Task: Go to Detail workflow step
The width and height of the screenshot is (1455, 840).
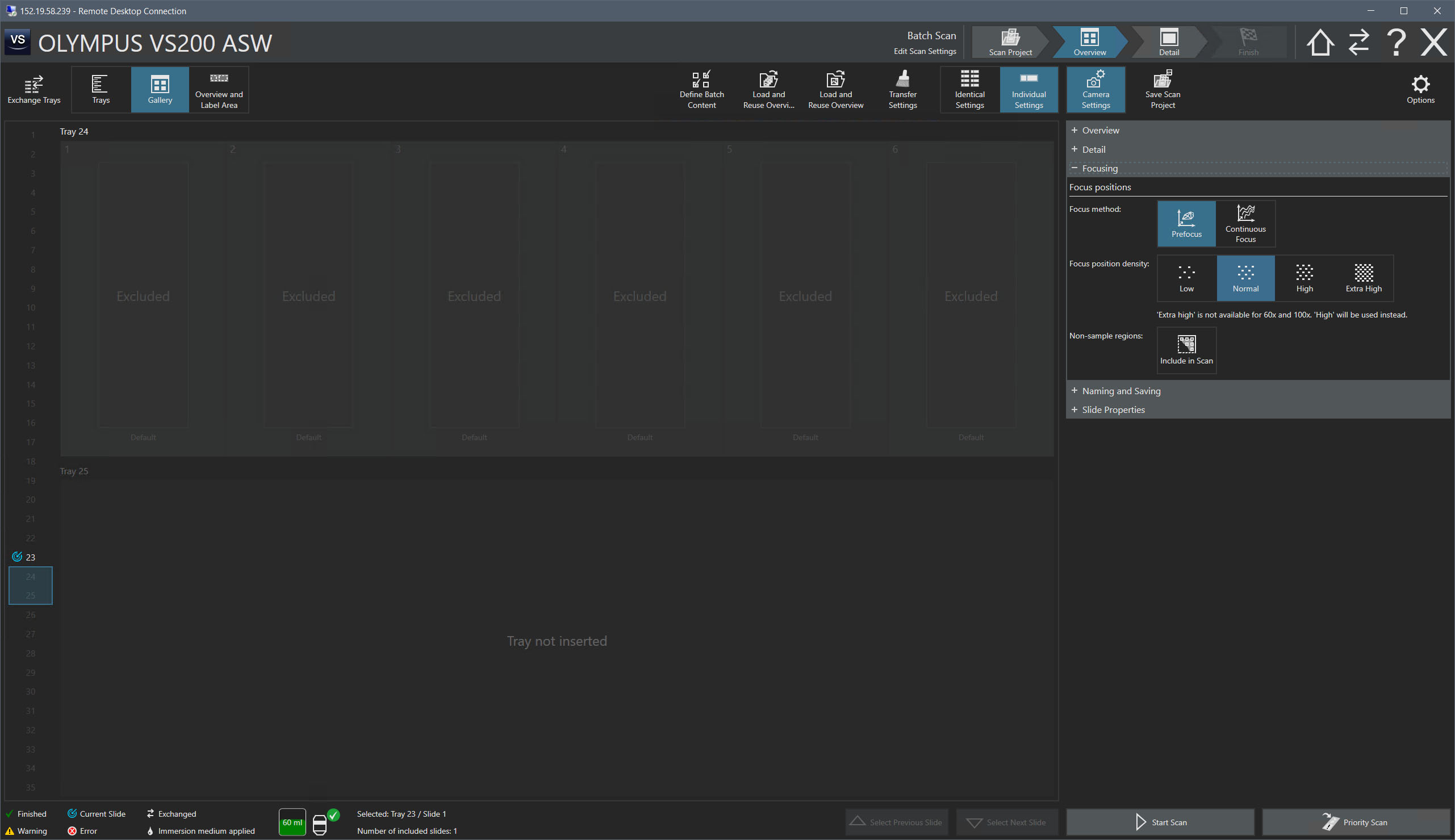Action: [x=1169, y=42]
